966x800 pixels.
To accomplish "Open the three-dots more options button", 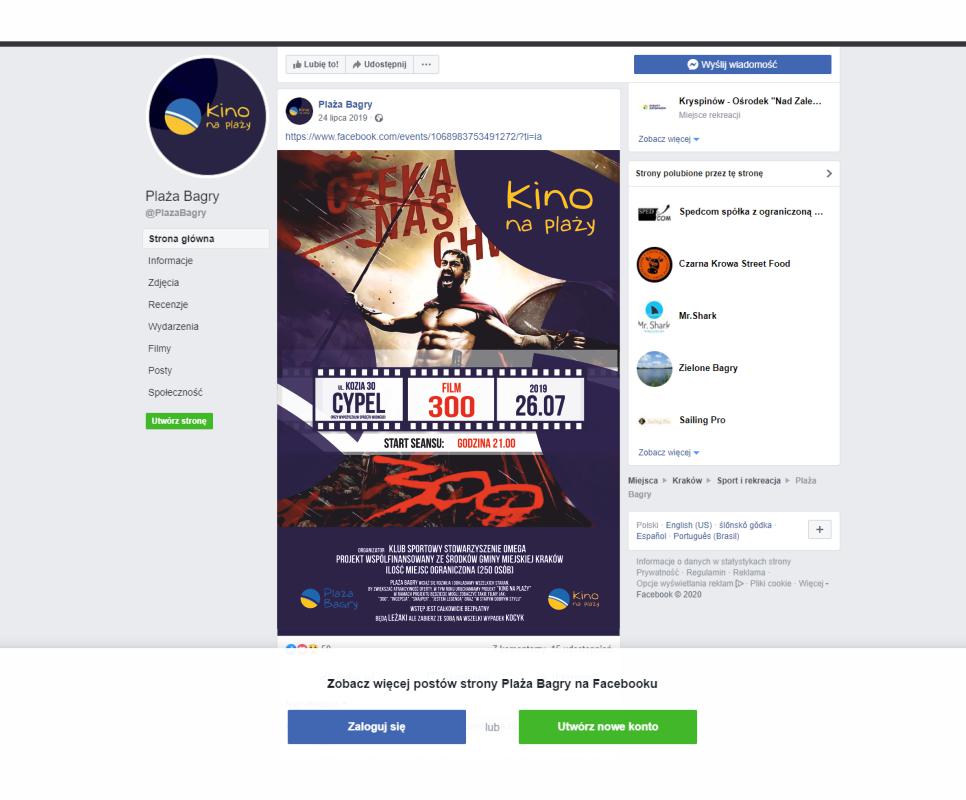I will [x=426, y=64].
